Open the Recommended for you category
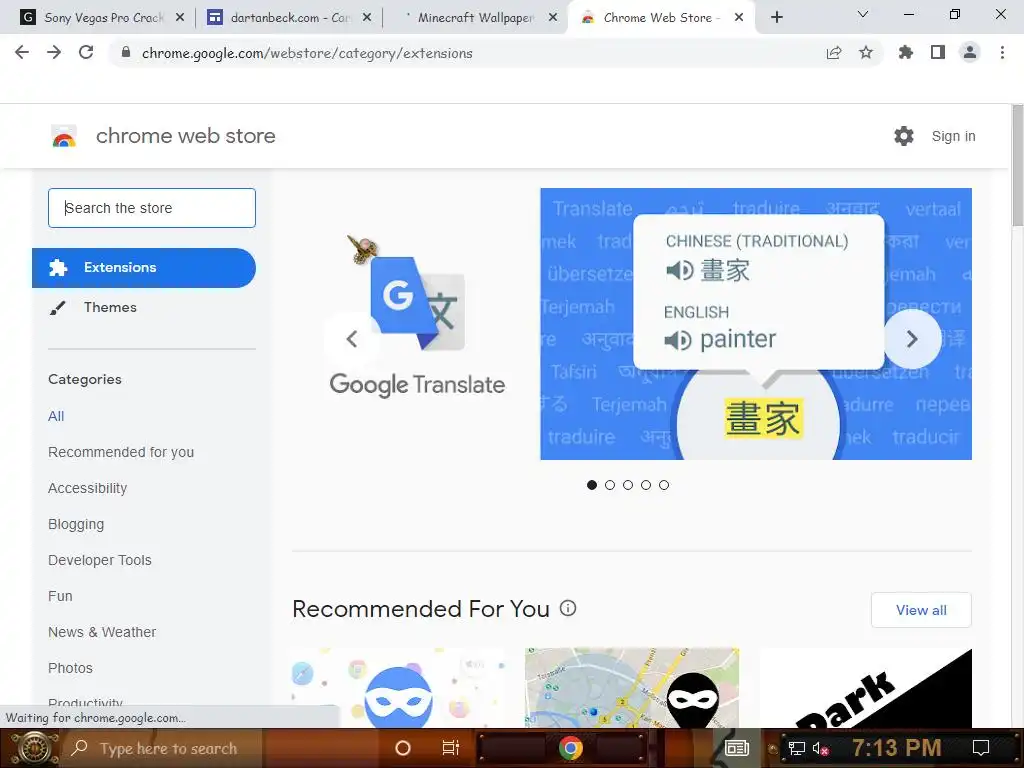The width and height of the screenshot is (1024, 768). point(121,452)
